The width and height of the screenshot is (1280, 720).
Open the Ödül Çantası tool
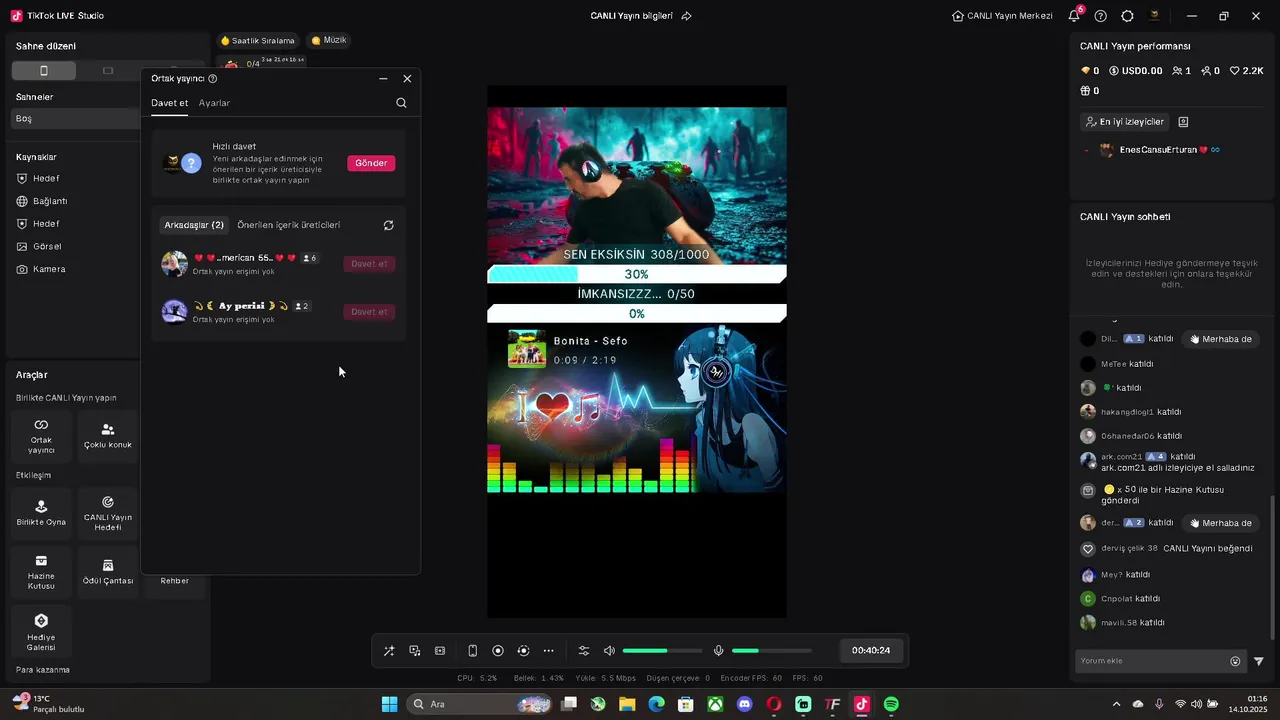click(x=108, y=571)
